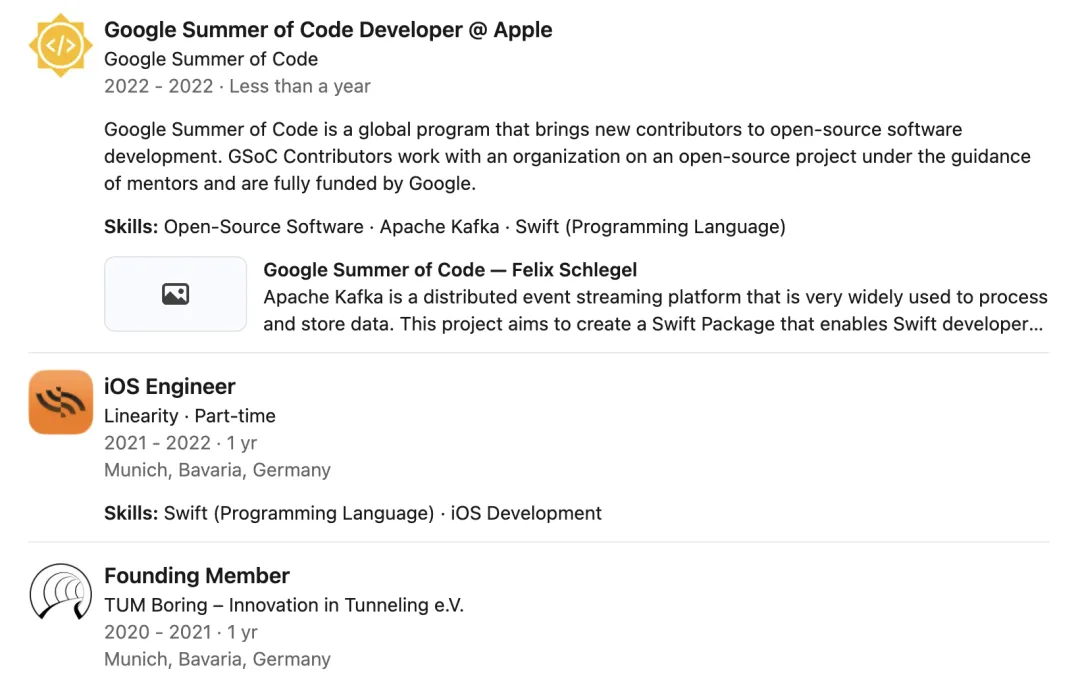Click 'Google Summer of Code Developer @ Apple' title

328,30
